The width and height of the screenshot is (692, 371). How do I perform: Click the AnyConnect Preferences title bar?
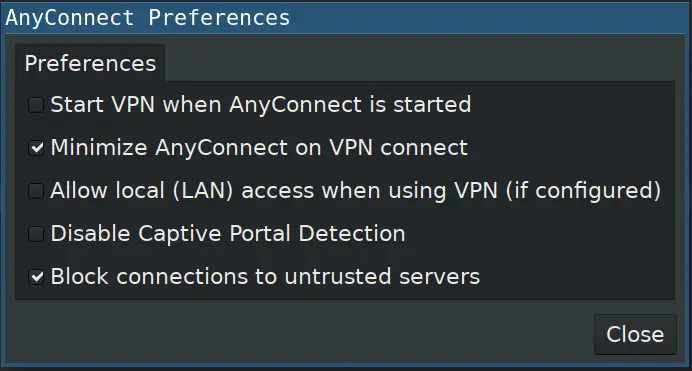(346, 18)
